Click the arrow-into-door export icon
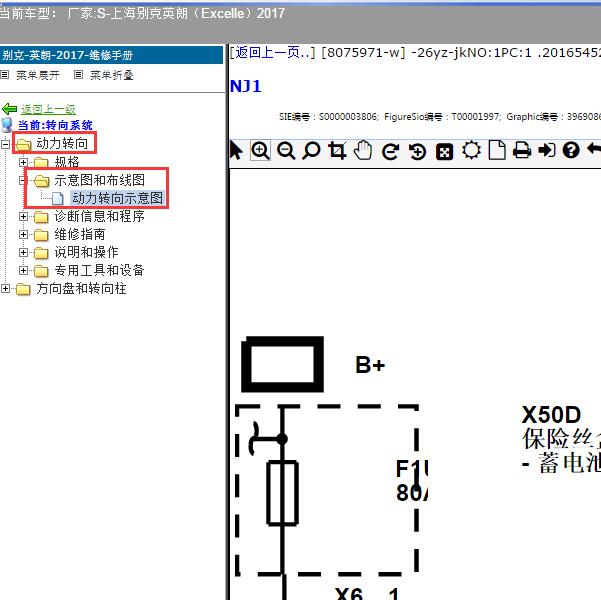The width and height of the screenshot is (601, 600). tap(547, 150)
